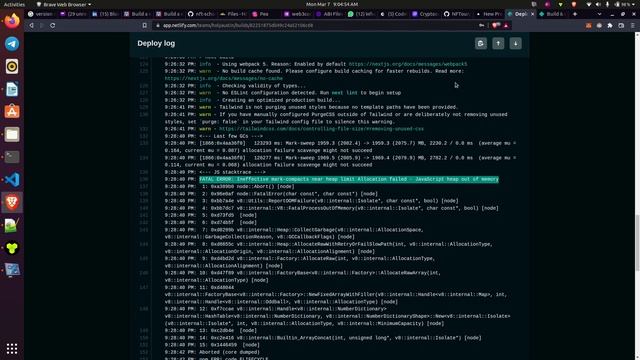Switch to the 'NFTour...' GitHub tab

point(458,14)
